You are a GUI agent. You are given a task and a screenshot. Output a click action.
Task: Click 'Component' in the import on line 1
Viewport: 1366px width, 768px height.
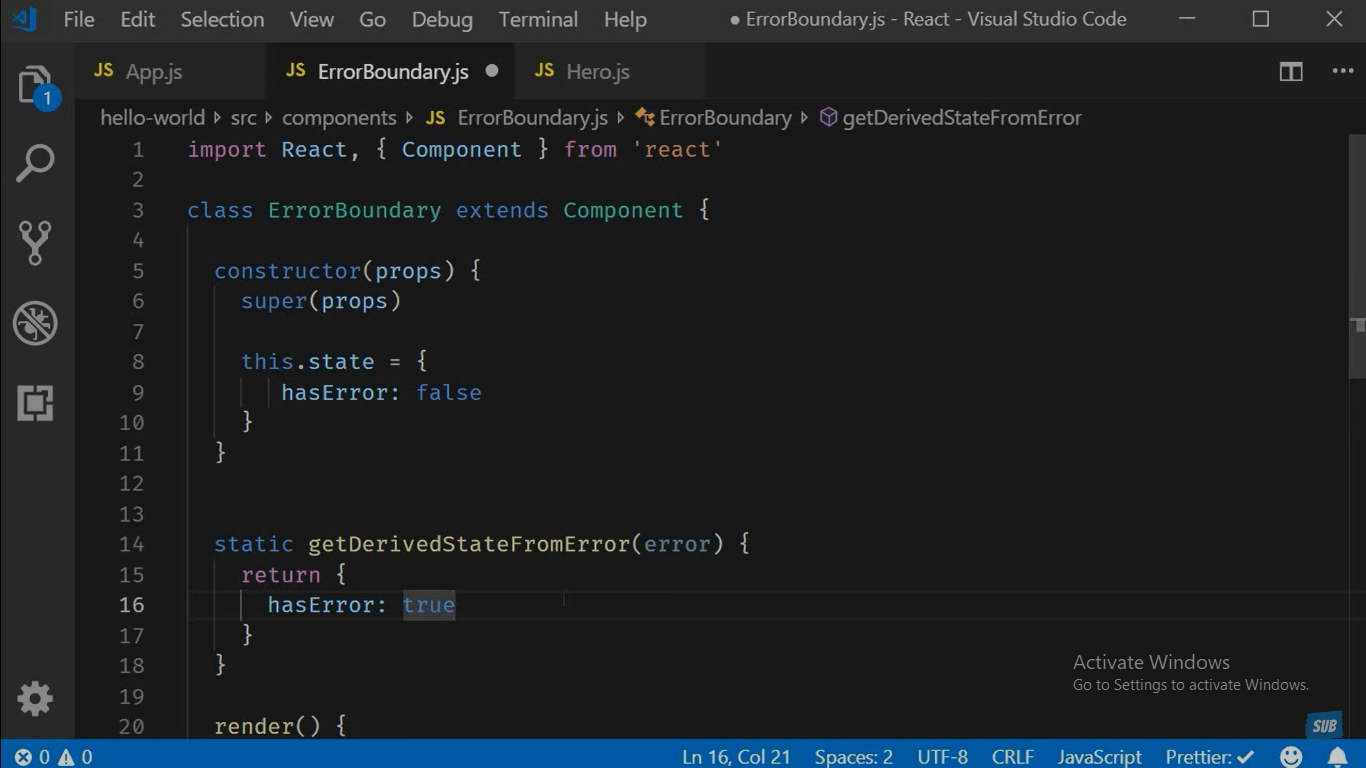coord(462,150)
